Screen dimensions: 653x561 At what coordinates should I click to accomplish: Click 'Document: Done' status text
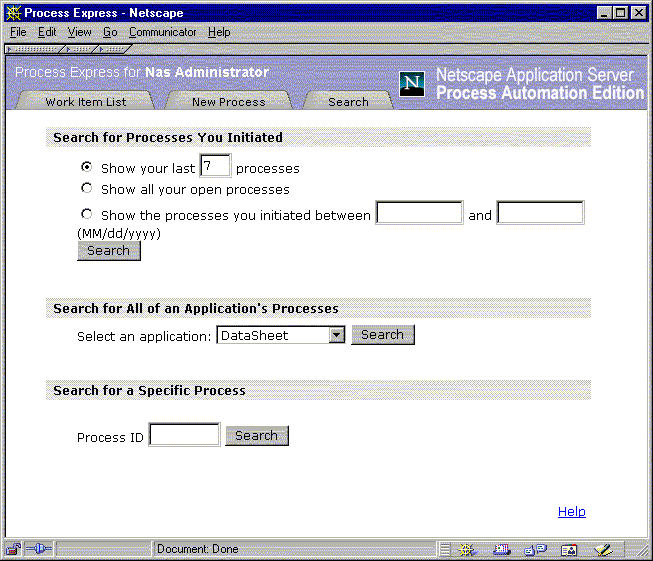pos(197,549)
